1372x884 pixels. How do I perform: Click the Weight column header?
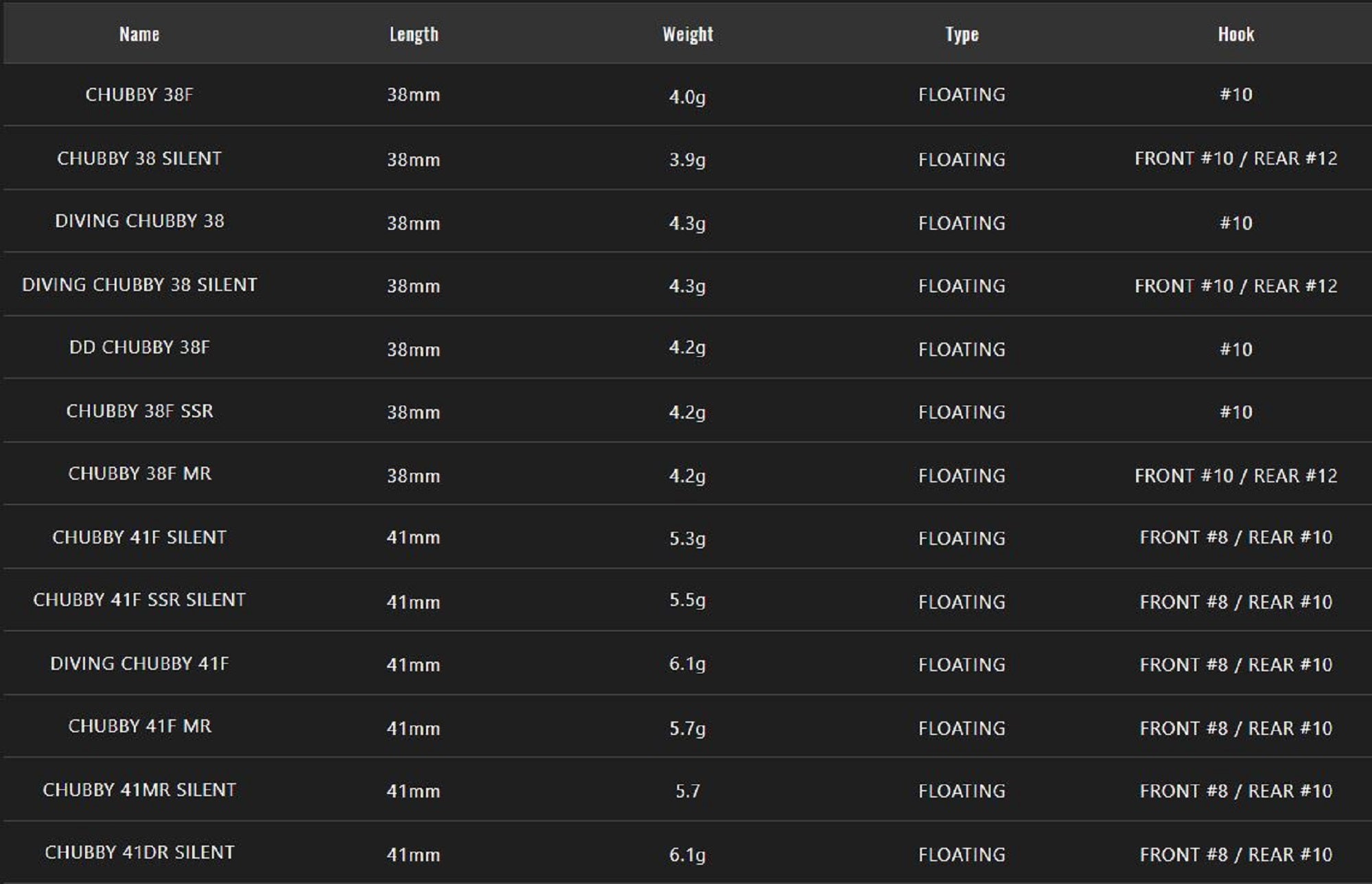(687, 34)
